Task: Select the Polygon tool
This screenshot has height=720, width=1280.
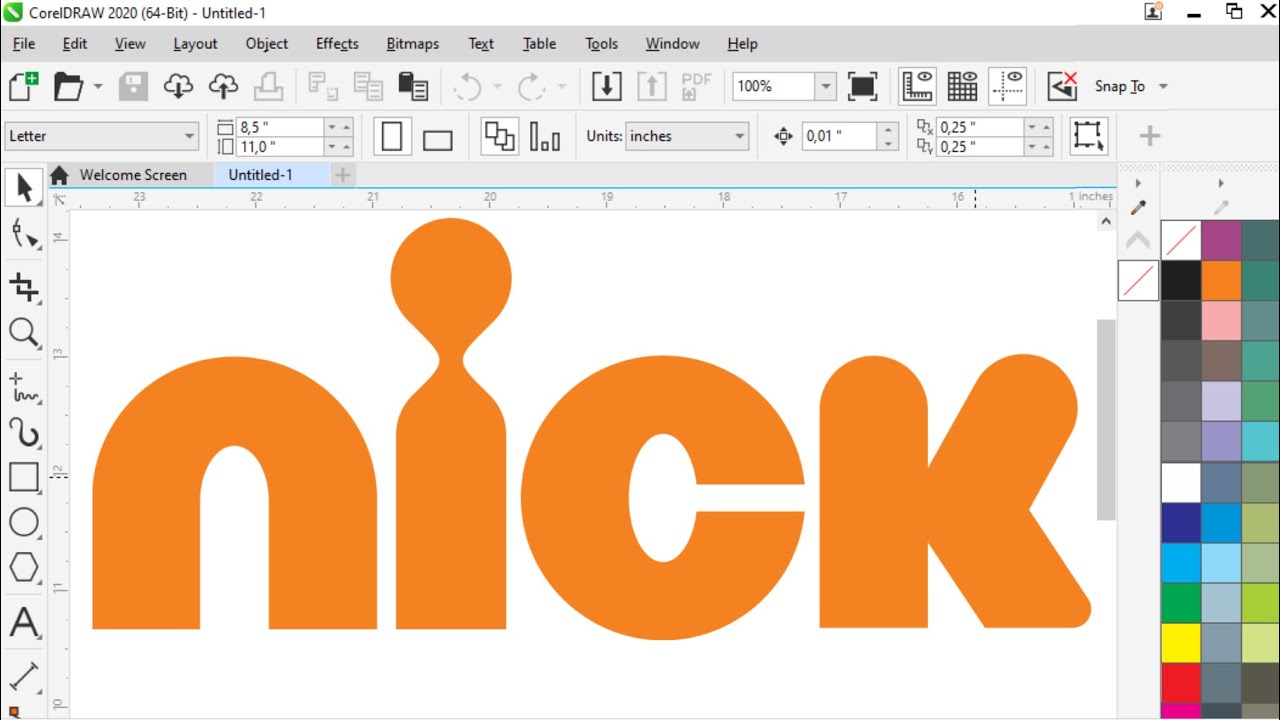Action: 24,567
